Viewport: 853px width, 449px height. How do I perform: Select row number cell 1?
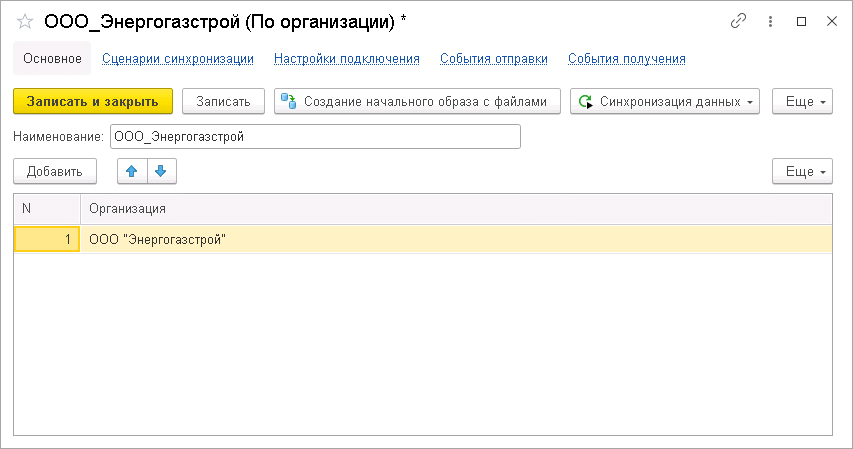click(47, 239)
